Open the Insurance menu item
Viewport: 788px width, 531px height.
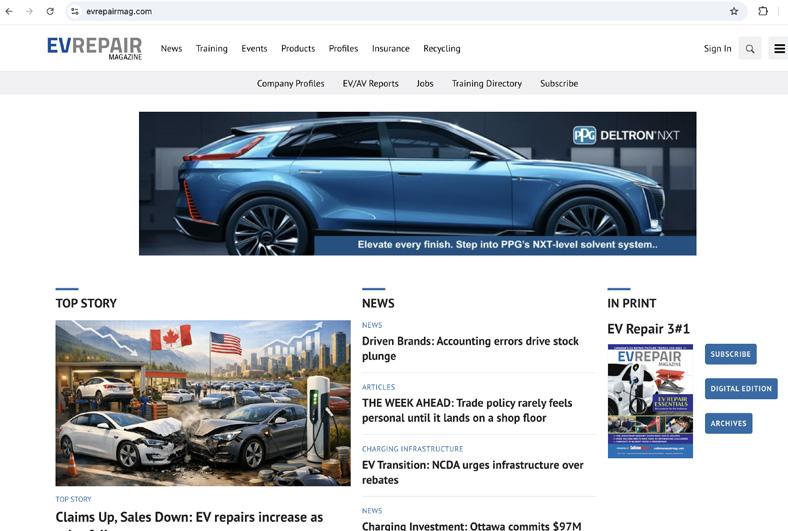point(390,48)
